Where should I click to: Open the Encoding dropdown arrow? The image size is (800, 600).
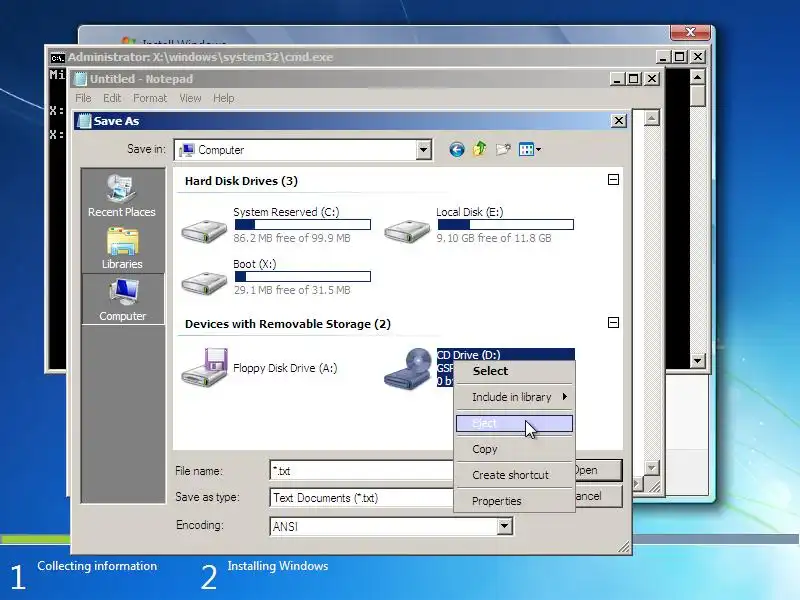(504, 526)
